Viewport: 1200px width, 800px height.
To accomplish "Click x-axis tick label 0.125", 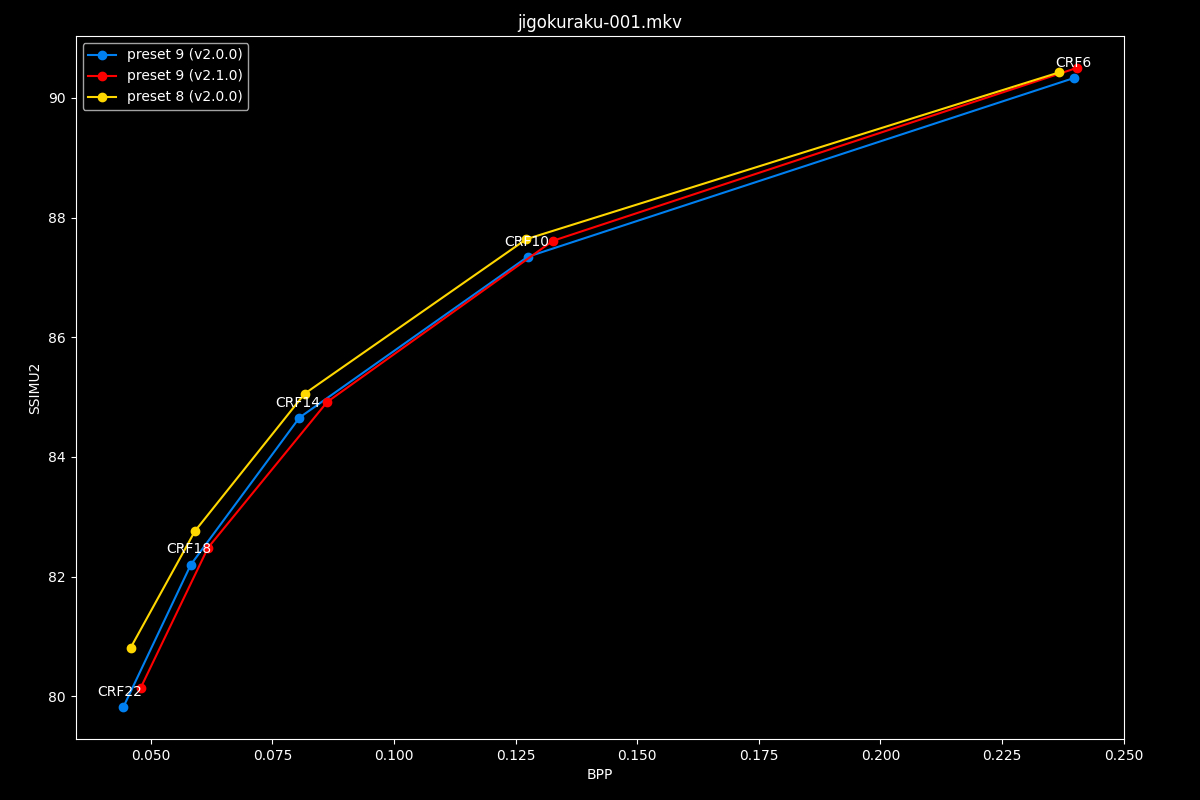I will (x=516, y=756).
